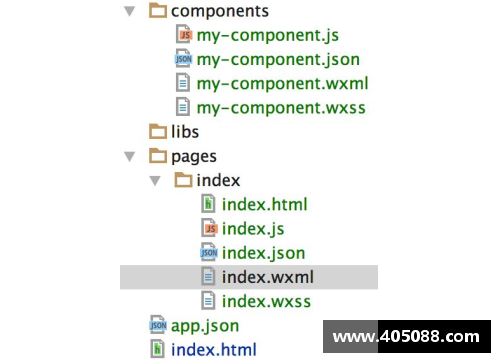Click the JSON icon of index.json
500x362 pixels.
tap(209, 252)
